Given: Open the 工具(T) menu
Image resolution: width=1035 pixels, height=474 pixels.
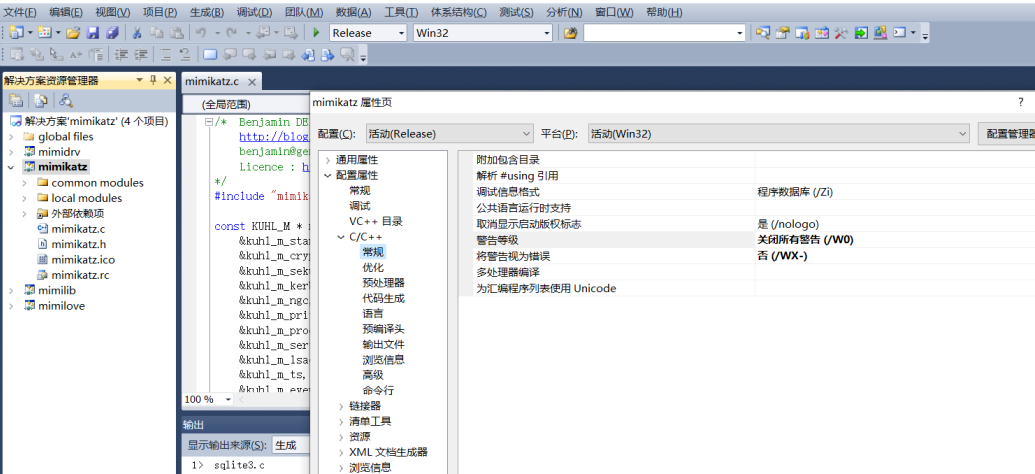Looking at the screenshot, I should click(401, 12).
